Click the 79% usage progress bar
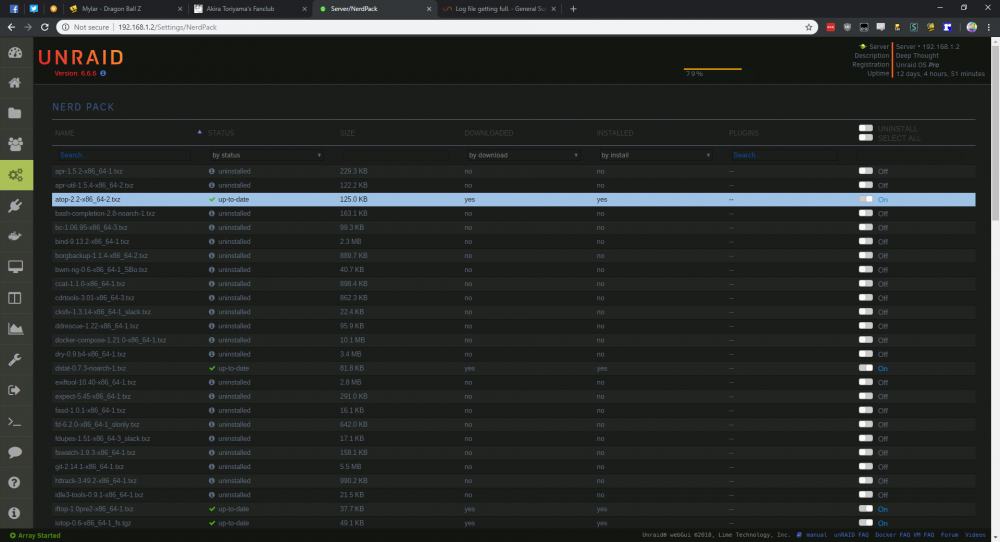This screenshot has width=1000, height=542. 712,69
